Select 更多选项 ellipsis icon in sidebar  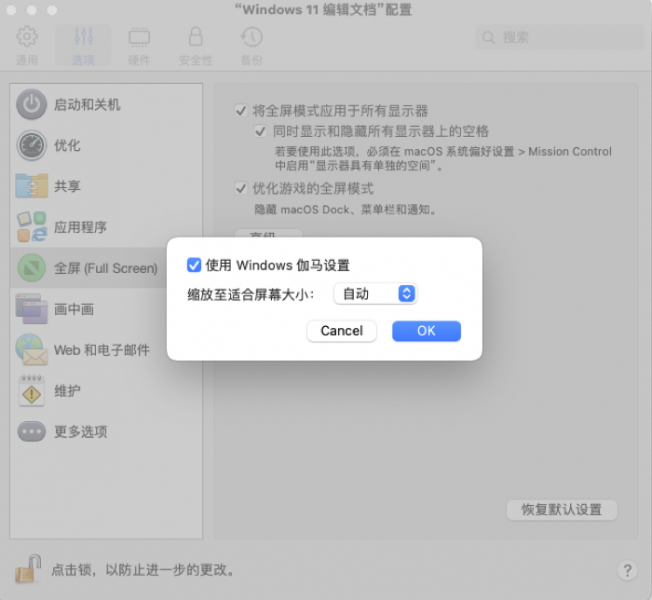pos(31,431)
